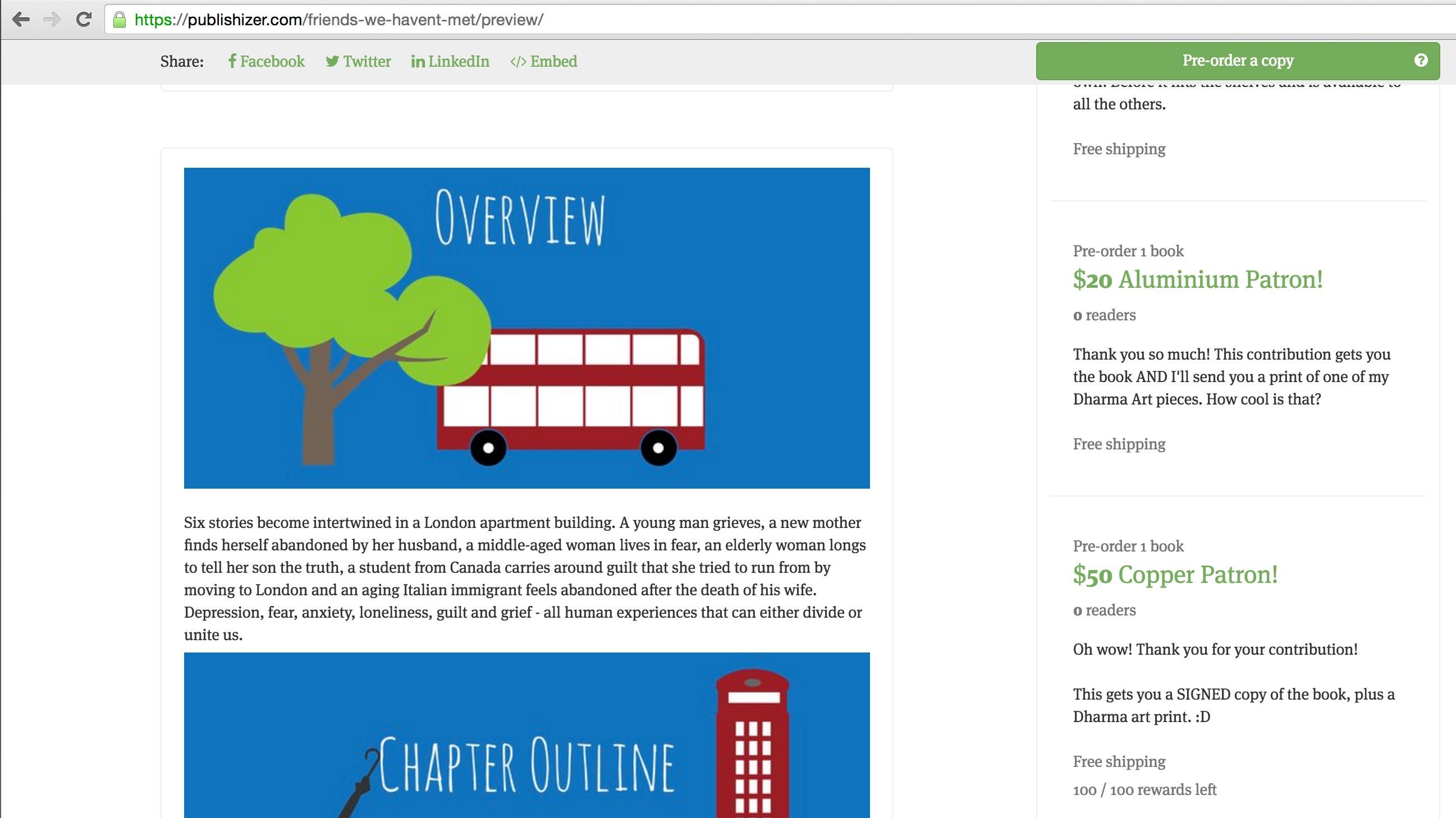1456x818 pixels.
Task: Click 'Free shipping' below 'all the others.' text
Action: tap(1119, 149)
